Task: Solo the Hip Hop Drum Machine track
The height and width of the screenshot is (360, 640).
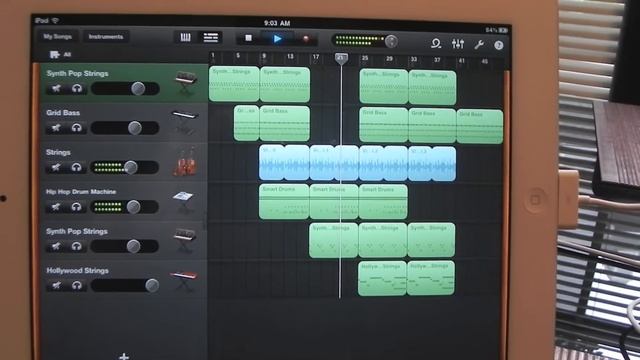Action: (77, 207)
